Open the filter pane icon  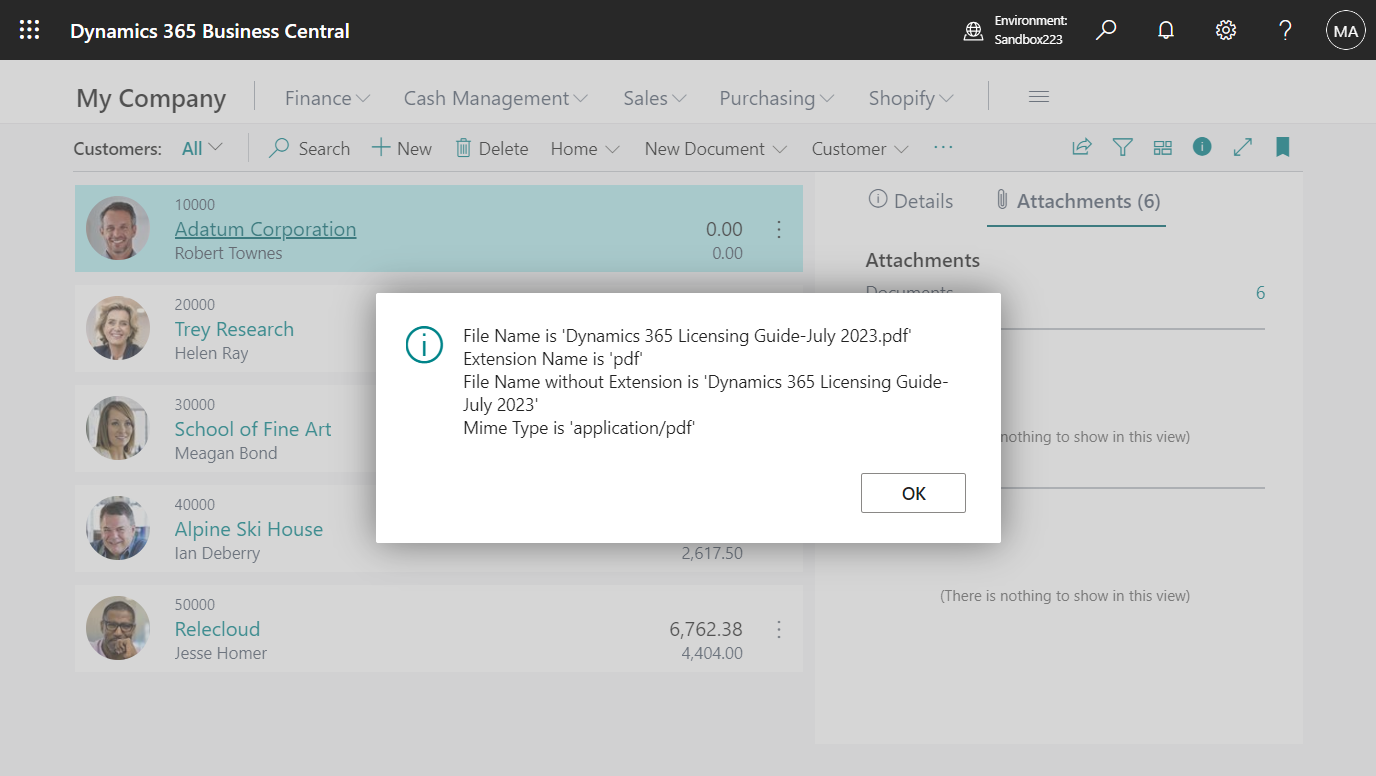click(x=1122, y=147)
